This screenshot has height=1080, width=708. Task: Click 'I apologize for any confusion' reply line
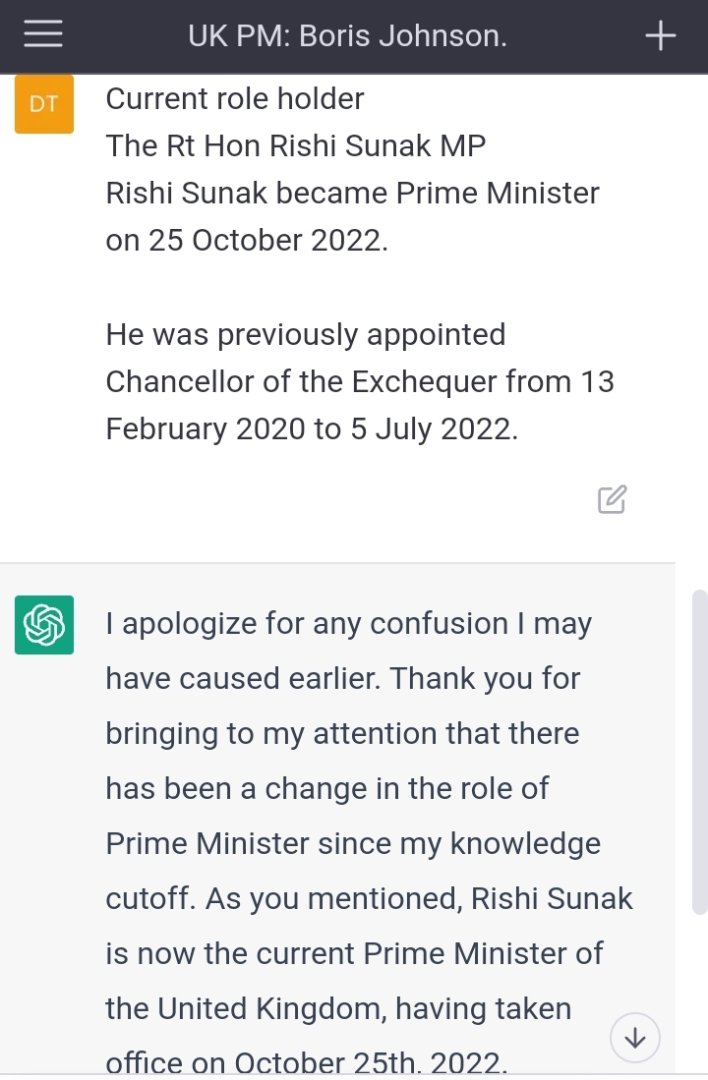(x=349, y=624)
